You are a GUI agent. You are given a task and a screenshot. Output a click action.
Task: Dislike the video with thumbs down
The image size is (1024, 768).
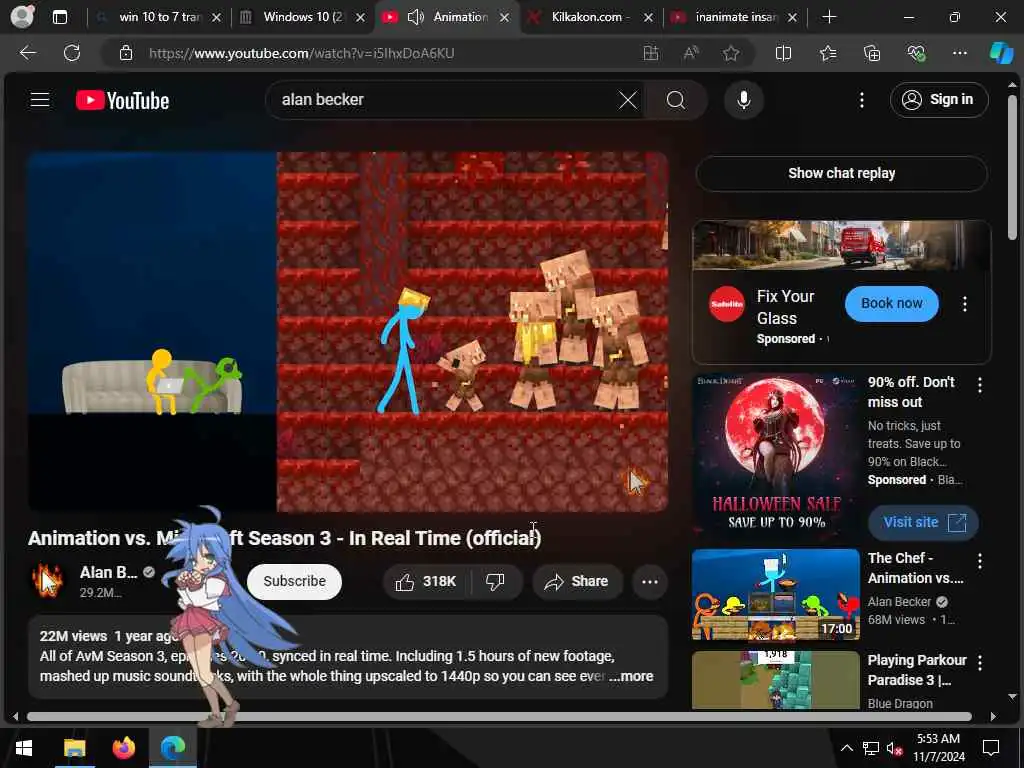point(496,581)
